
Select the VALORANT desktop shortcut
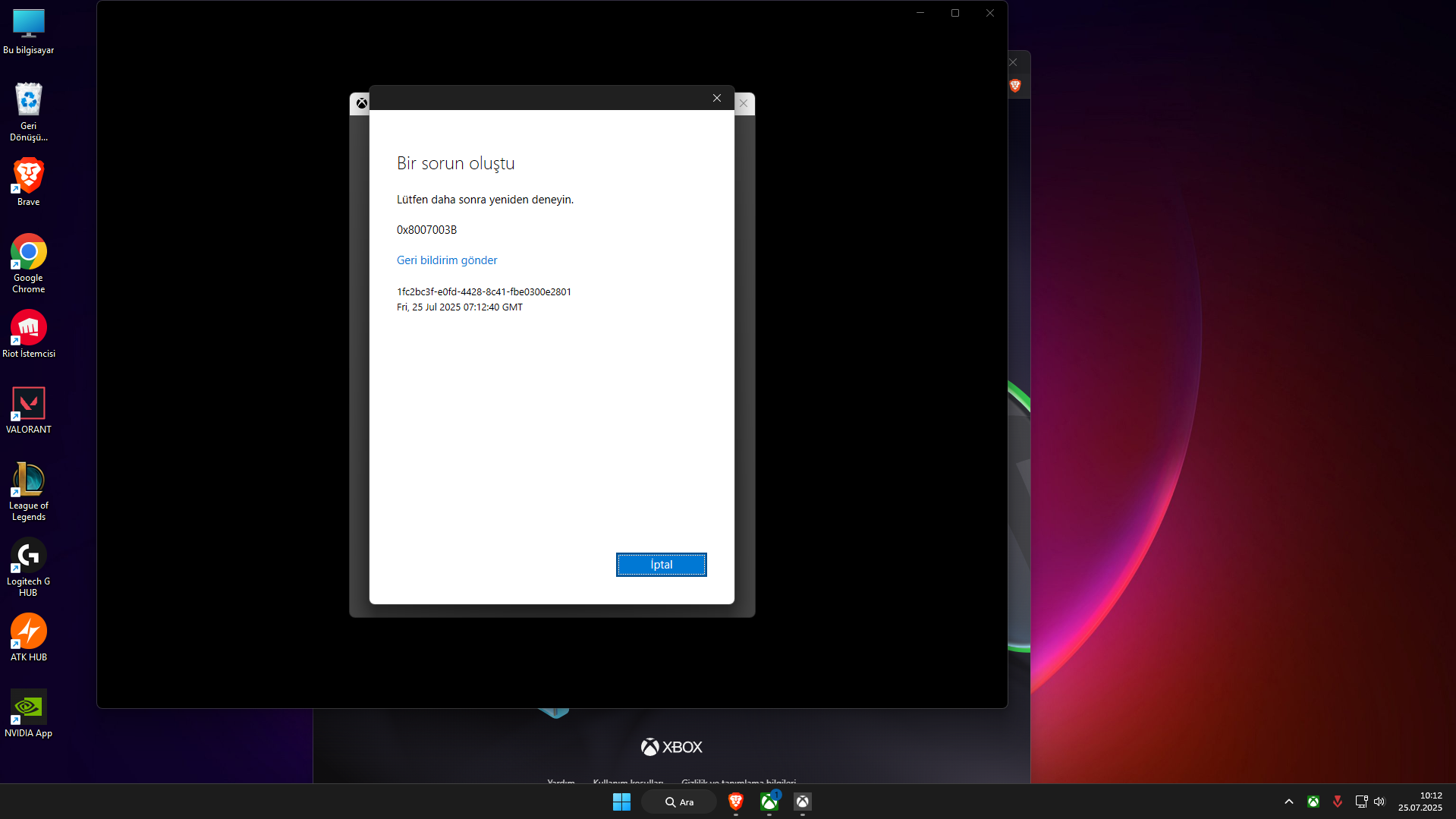(x=29, y=410)
